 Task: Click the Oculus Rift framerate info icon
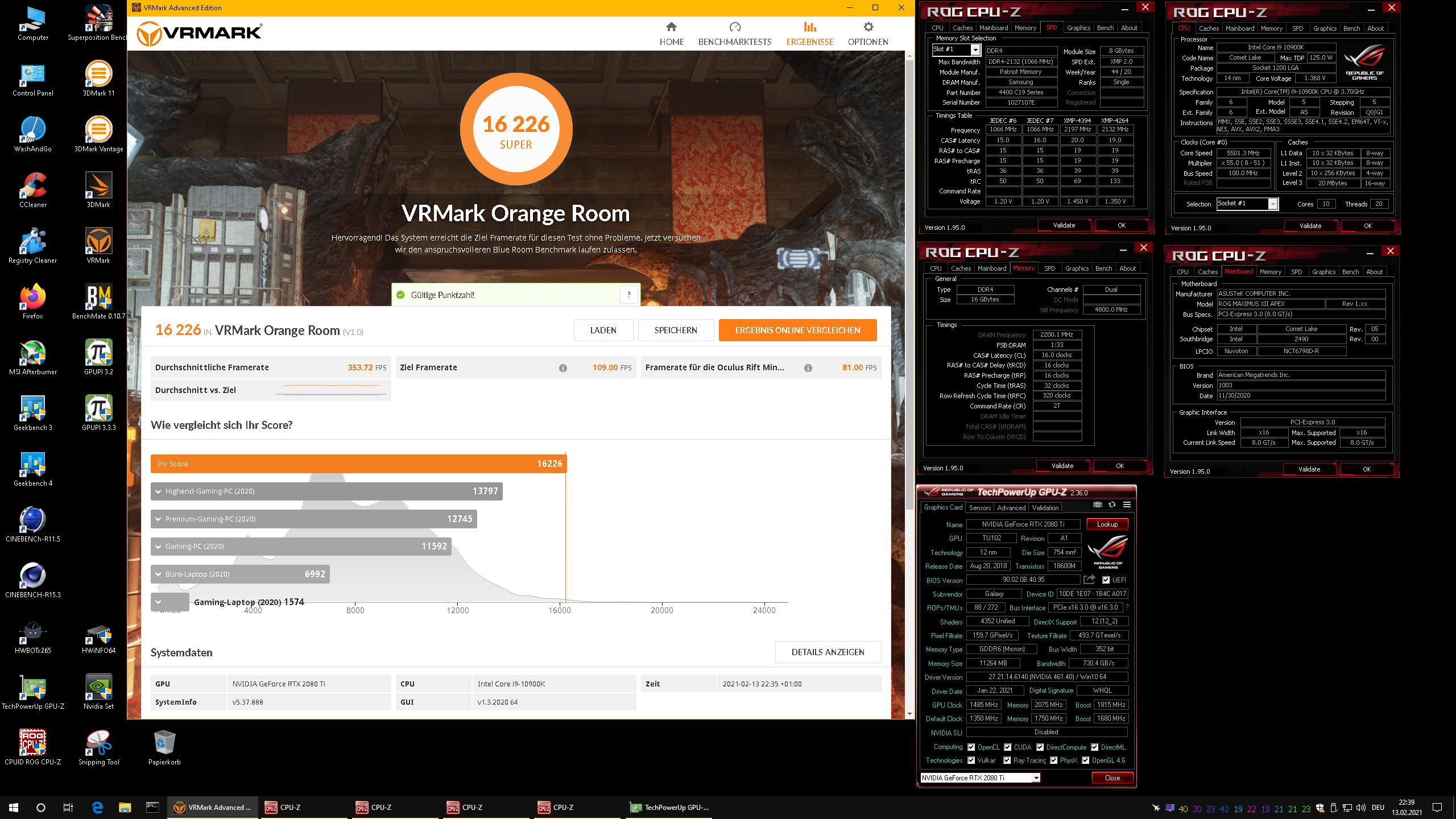pyautogui.click(x=808, y=368)
